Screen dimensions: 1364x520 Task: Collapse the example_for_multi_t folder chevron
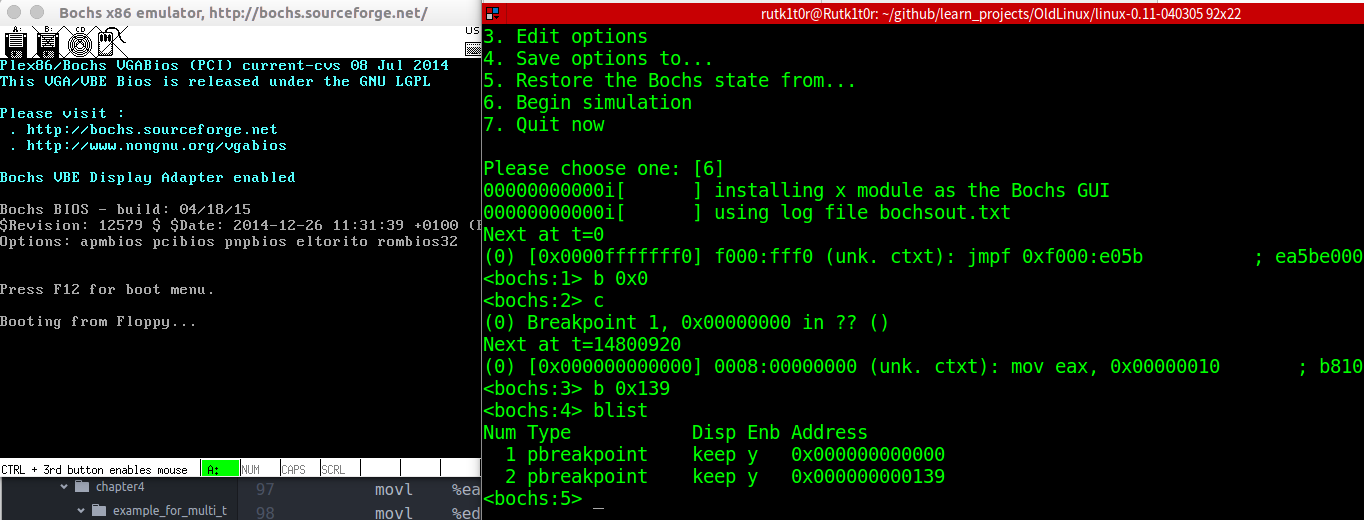[82, 511]
